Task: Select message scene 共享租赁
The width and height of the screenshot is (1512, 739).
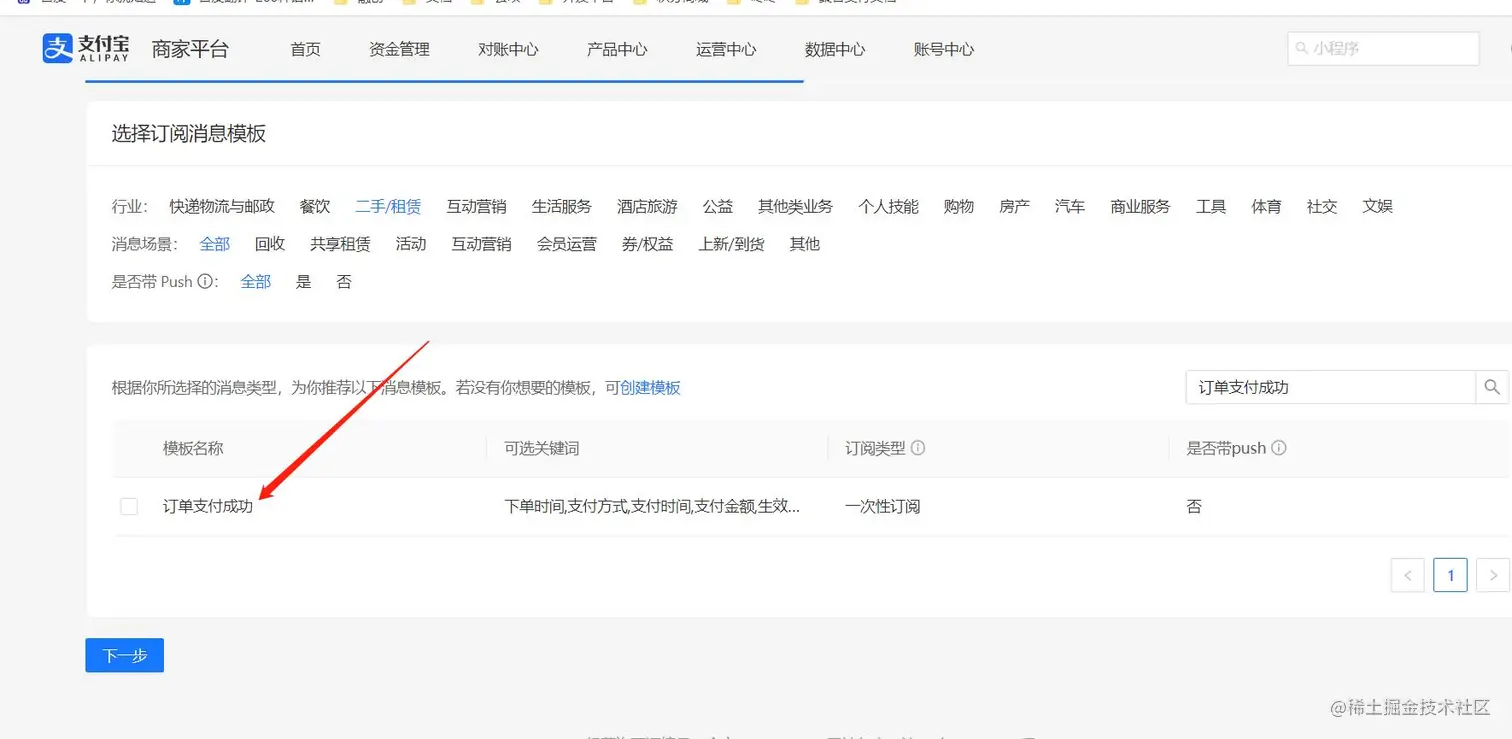Action: point(340,244)
